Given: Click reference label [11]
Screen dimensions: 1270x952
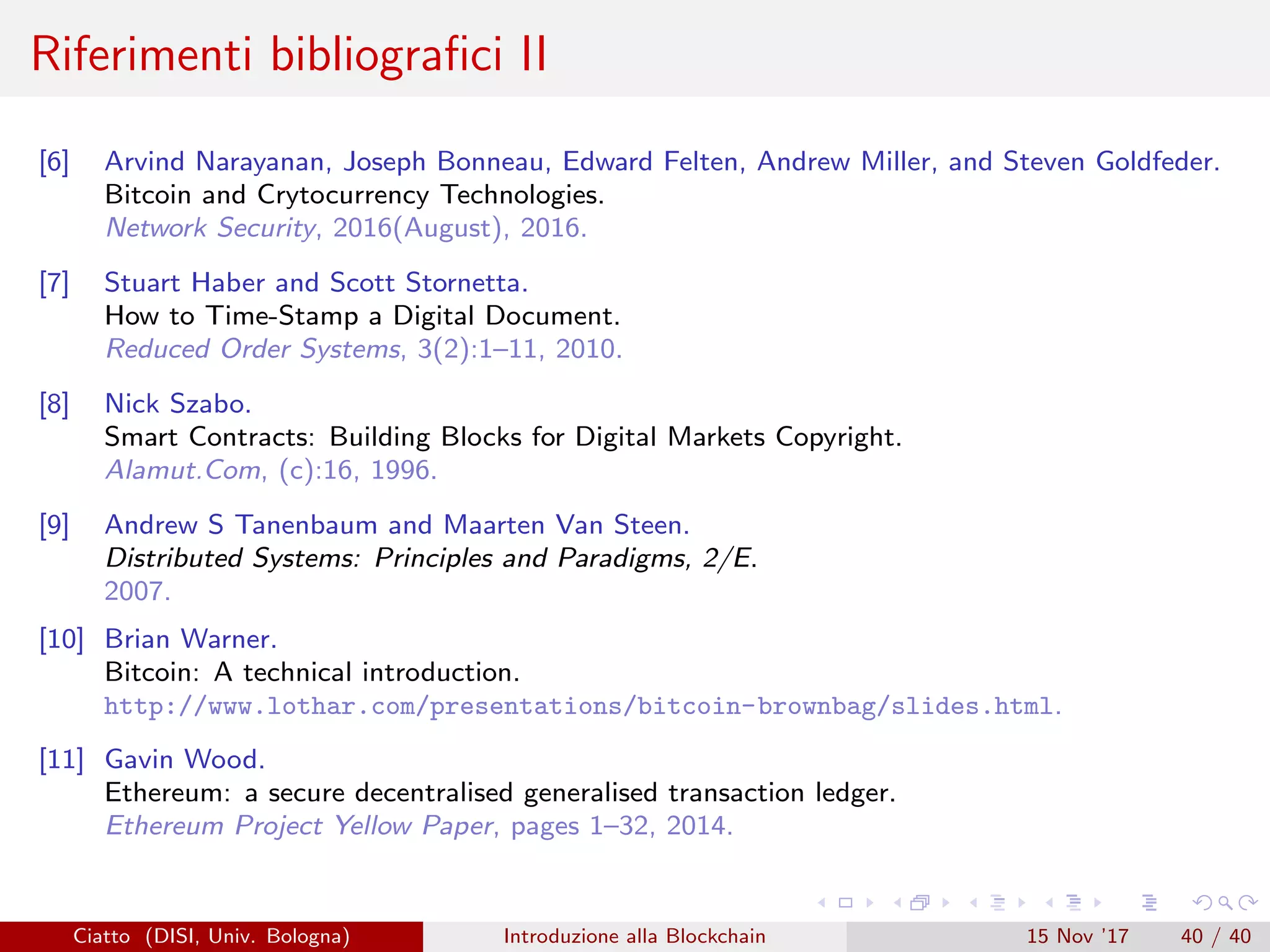Looking at the screenshot, I should [61, 759].
